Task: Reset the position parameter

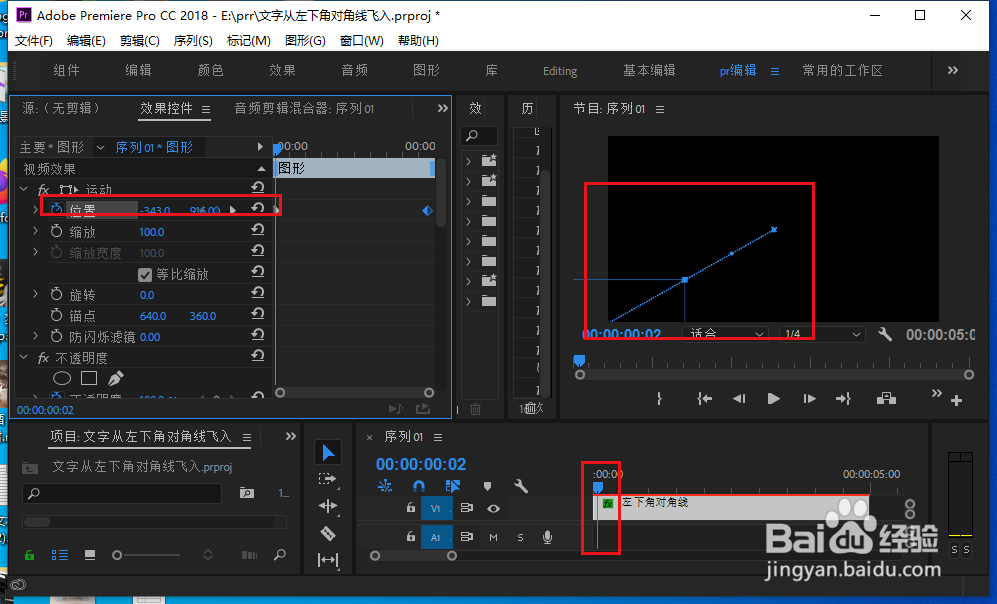Action: [258, 208]
